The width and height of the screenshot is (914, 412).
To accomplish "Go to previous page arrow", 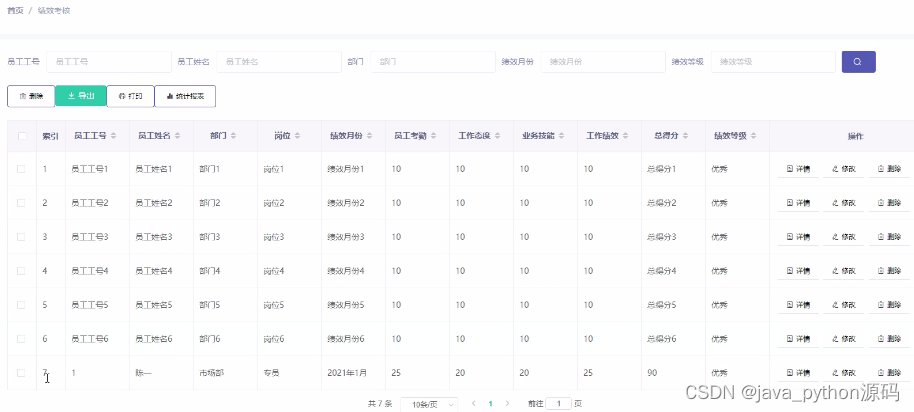I will (473, 403).
